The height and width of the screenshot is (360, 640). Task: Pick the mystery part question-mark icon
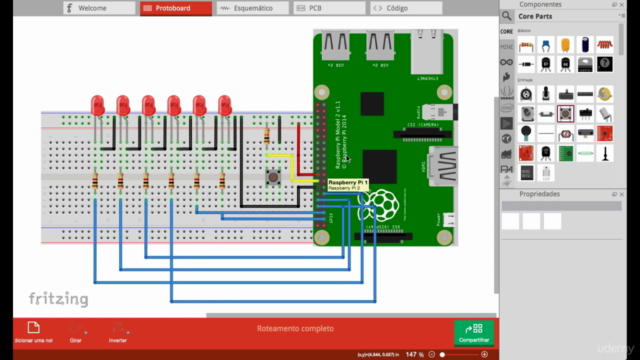click(x=605, y=64)
